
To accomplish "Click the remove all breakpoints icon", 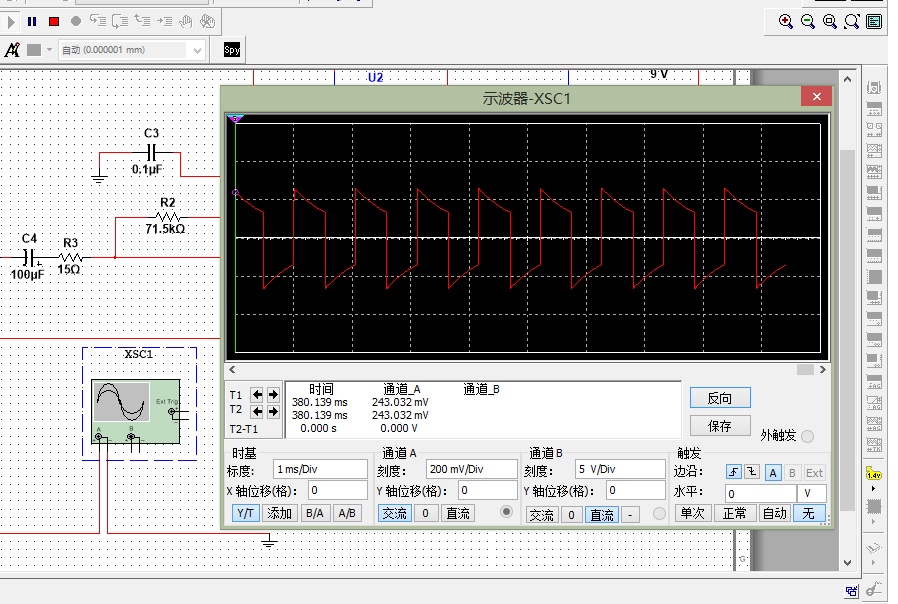I will point(207,22).
